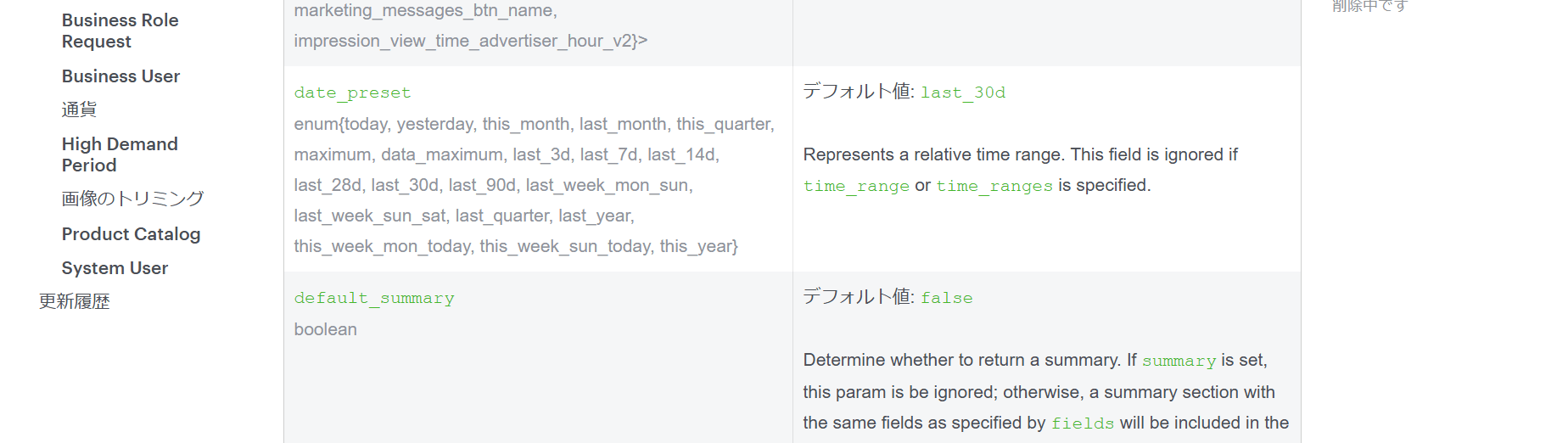Click the boolean type label
The image size is (1568, 443).
coord(326,329)
